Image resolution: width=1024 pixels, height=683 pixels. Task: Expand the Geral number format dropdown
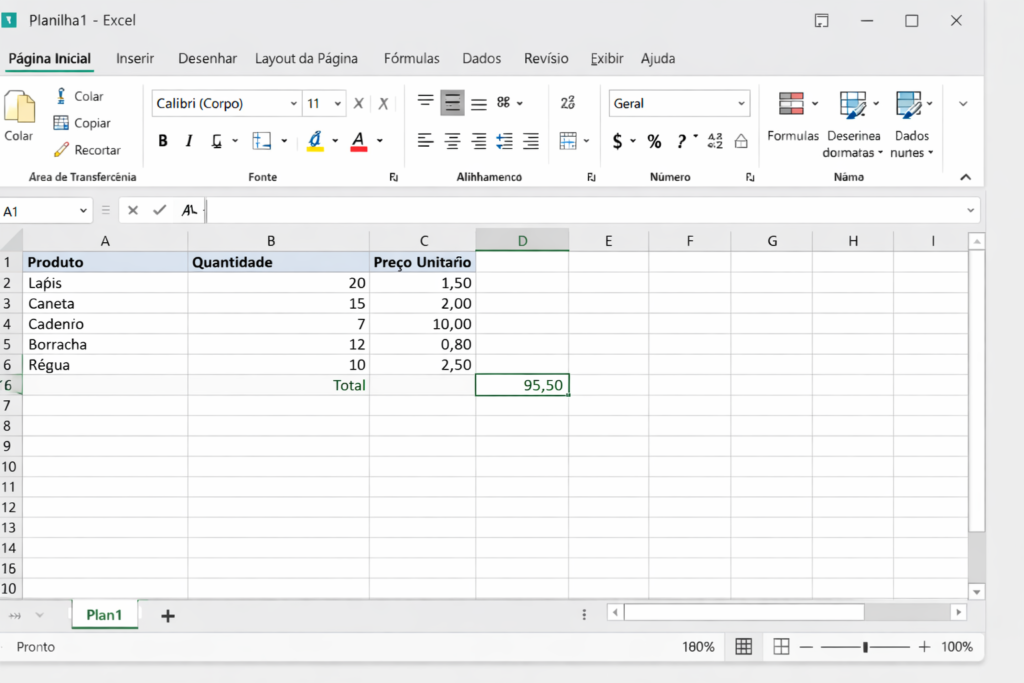click(741, 104)
